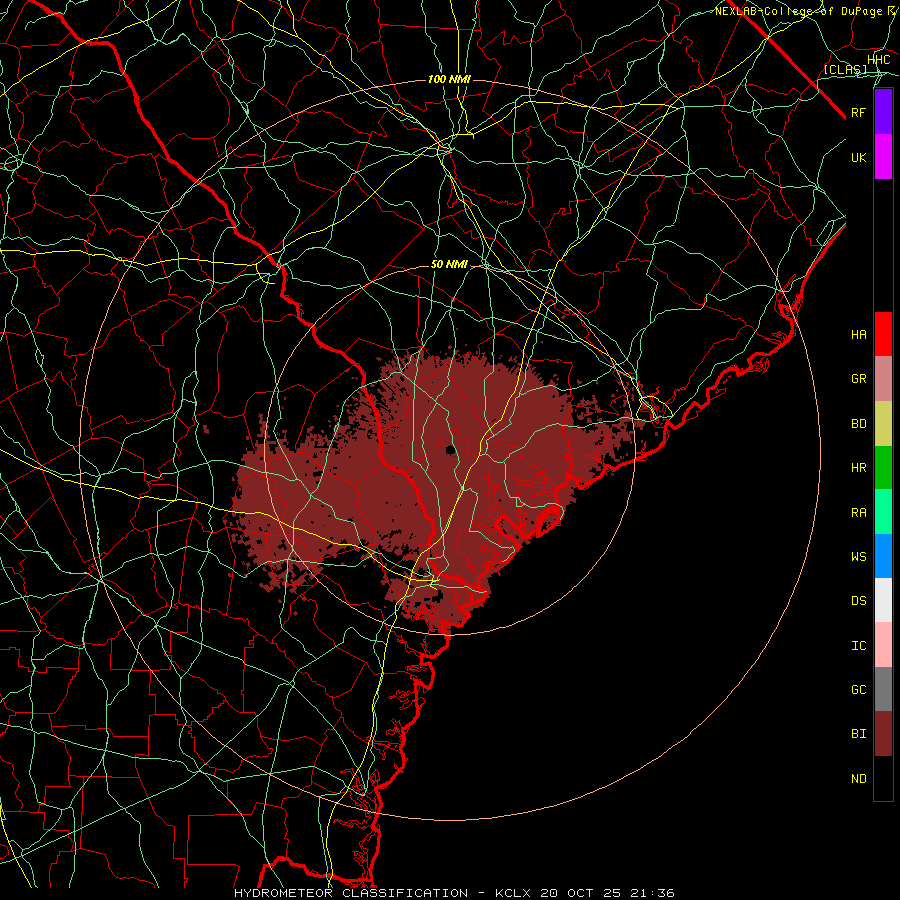Click the DS white legend swatch
900x900 pixels.
click(883, 600)
